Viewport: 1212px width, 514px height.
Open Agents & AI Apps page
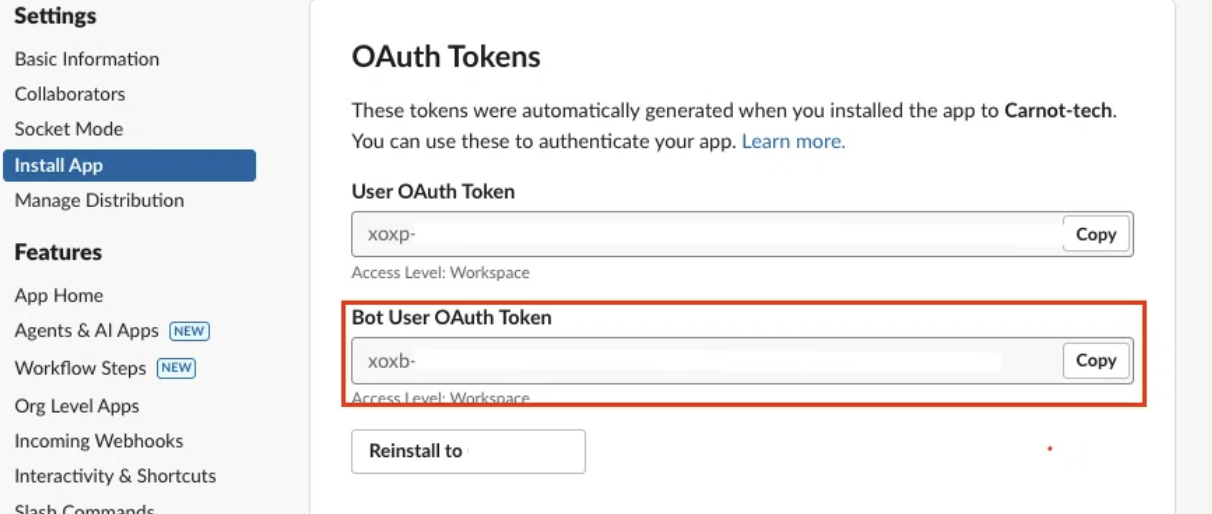(87, 331)
